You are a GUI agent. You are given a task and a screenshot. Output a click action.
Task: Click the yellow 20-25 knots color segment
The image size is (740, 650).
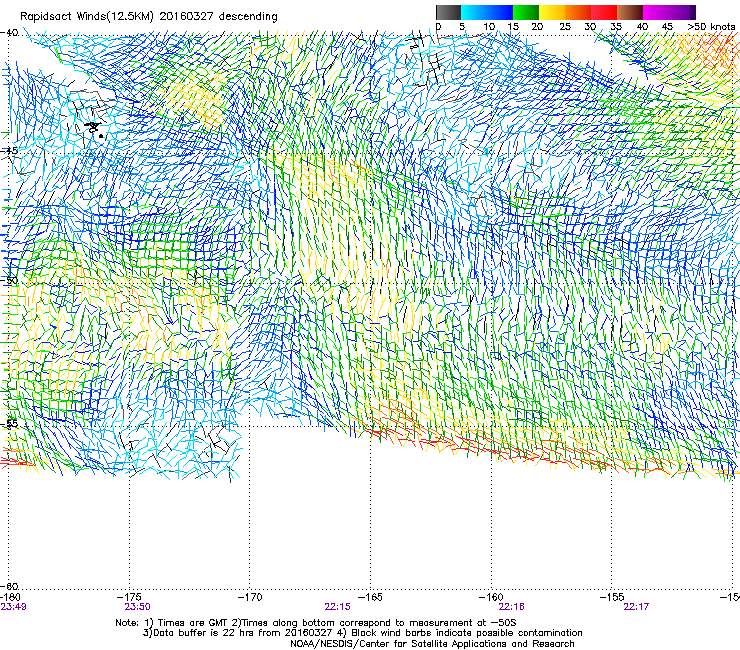point(552,12)
